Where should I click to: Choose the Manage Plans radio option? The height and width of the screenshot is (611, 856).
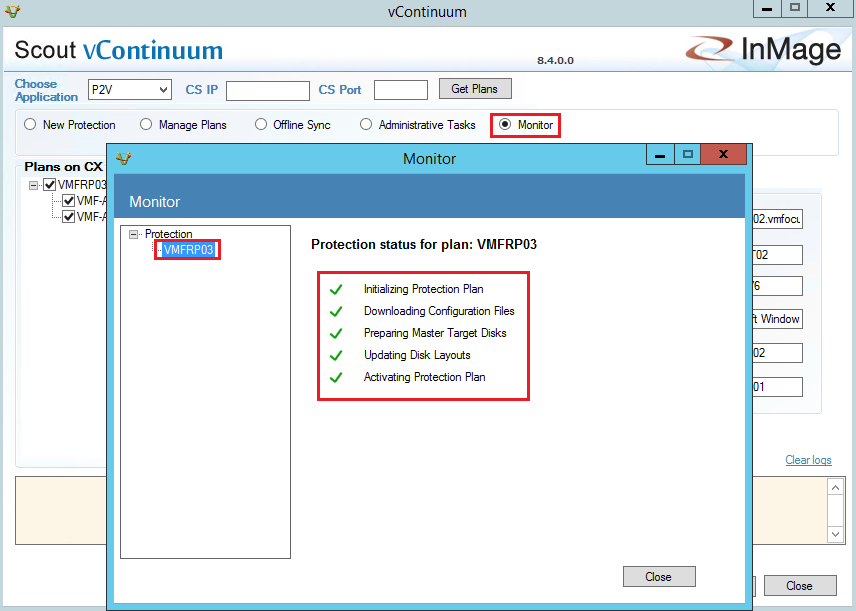tap(146, 125)
